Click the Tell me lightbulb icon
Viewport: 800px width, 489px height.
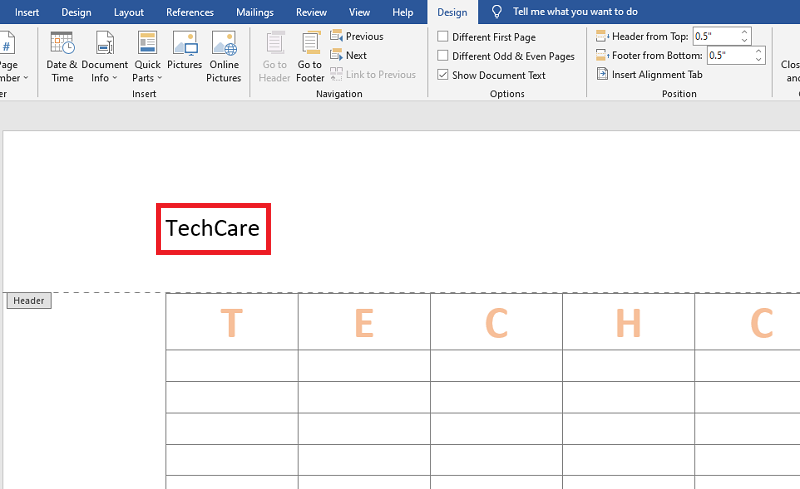[x=497, y=12]
